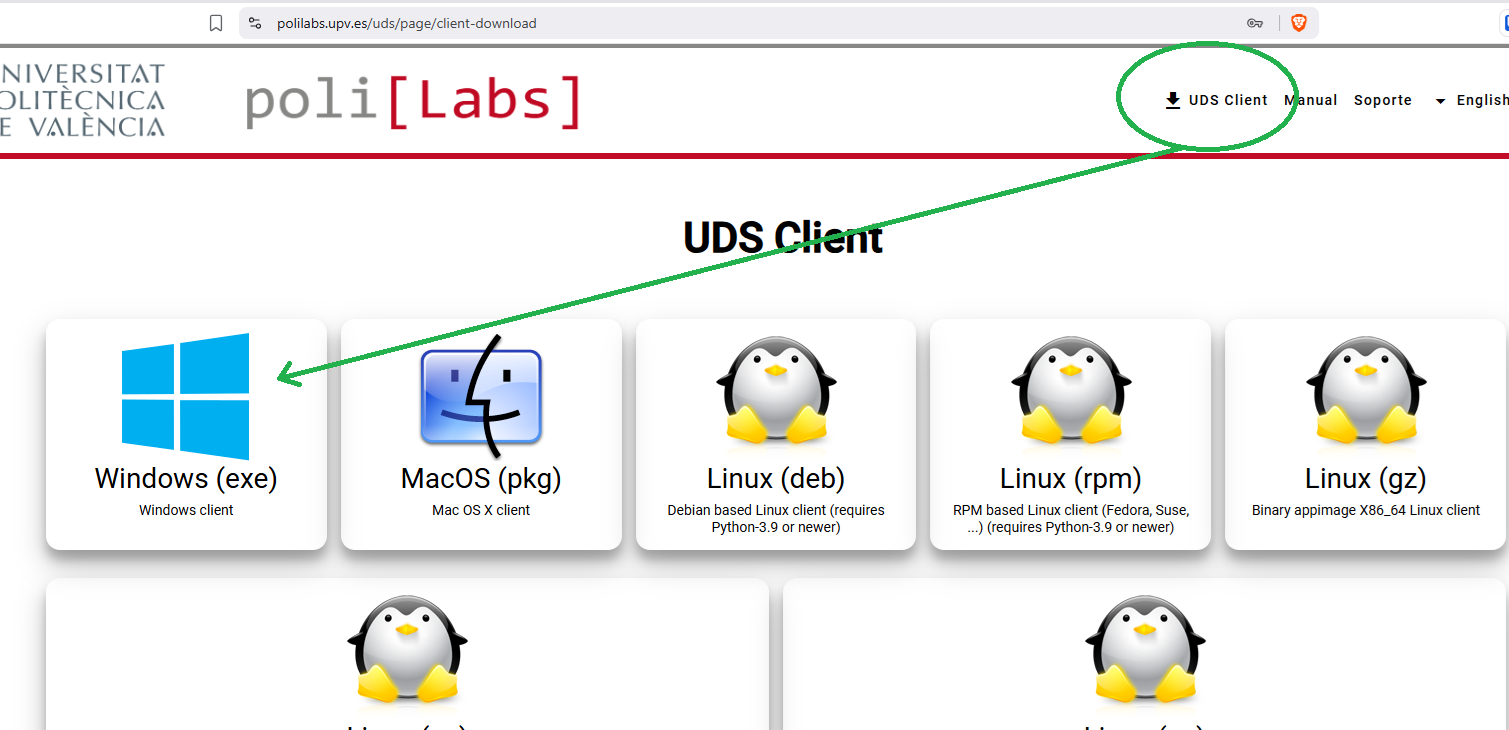Click the poli[Labs] logo
The image size is (1509, 730).
413,101
